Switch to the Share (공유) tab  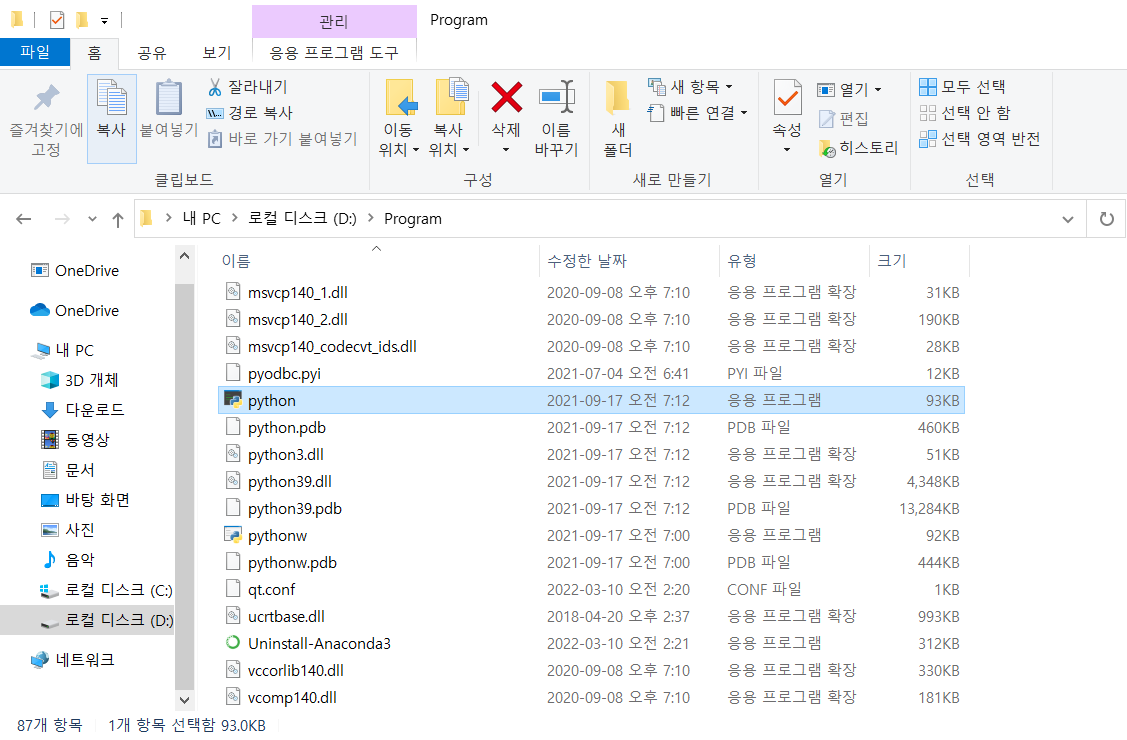coord(152,52)
